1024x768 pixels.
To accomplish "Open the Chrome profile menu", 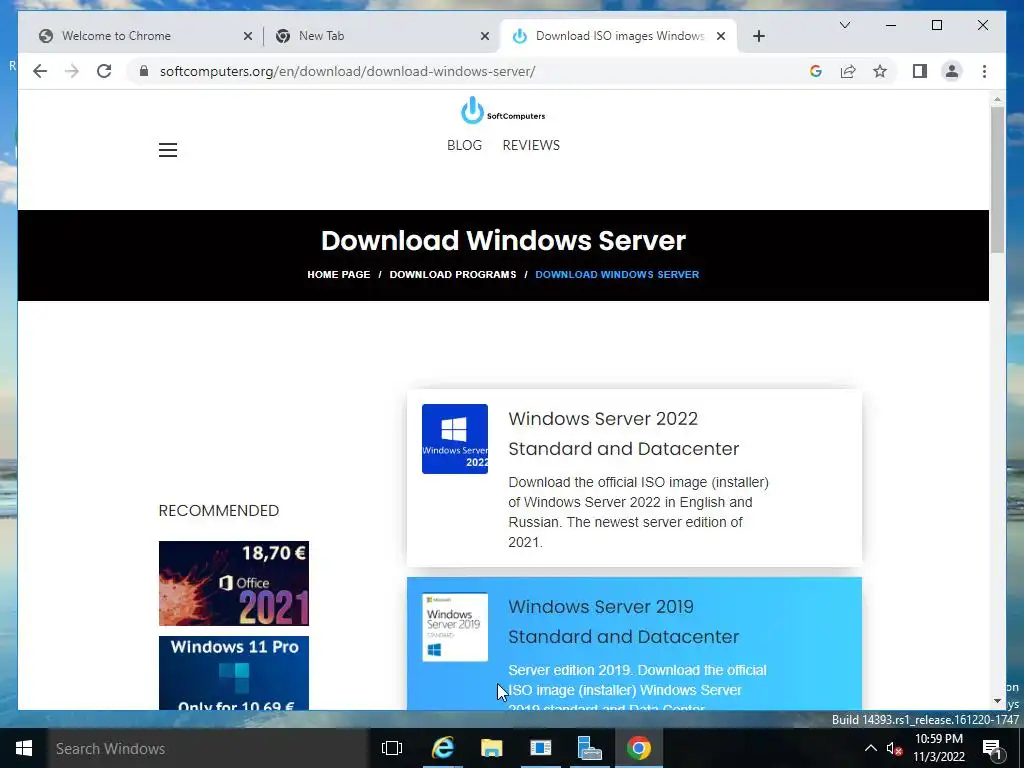I will (x=952, y=71).
